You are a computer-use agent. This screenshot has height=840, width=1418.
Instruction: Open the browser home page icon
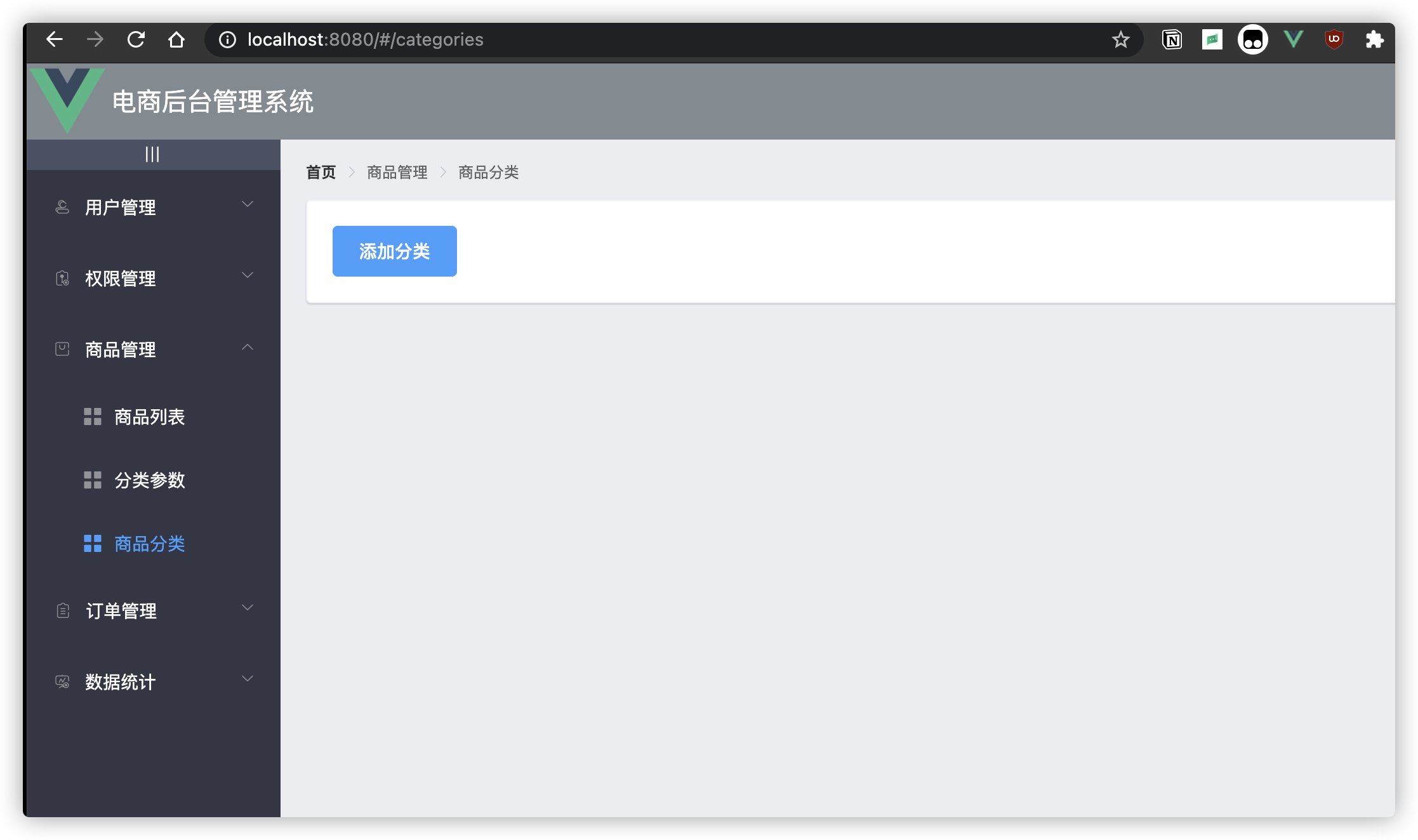[x=176, y=39]
